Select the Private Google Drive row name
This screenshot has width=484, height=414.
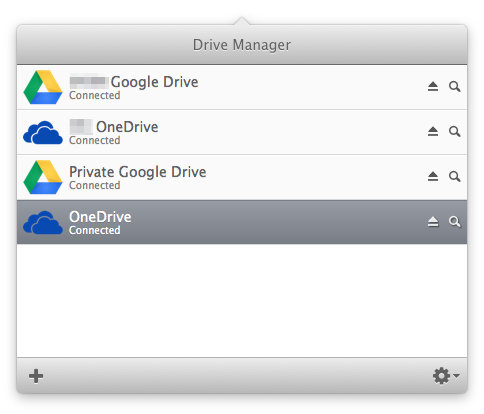(x=138, y=172)
